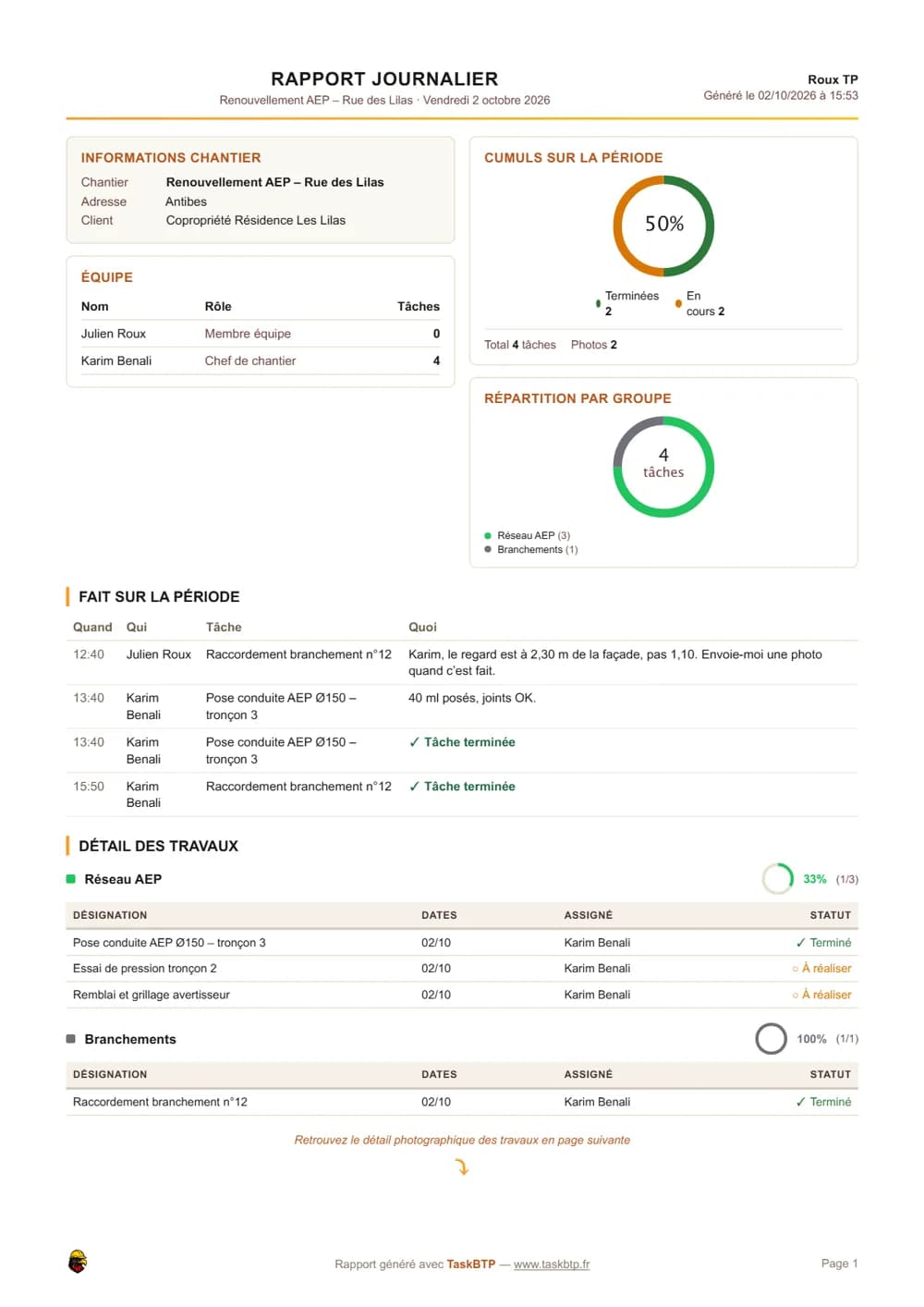Click the orange dot next to En cours
This screenshot has width=924, height=1307.
(x=678, y=303)
